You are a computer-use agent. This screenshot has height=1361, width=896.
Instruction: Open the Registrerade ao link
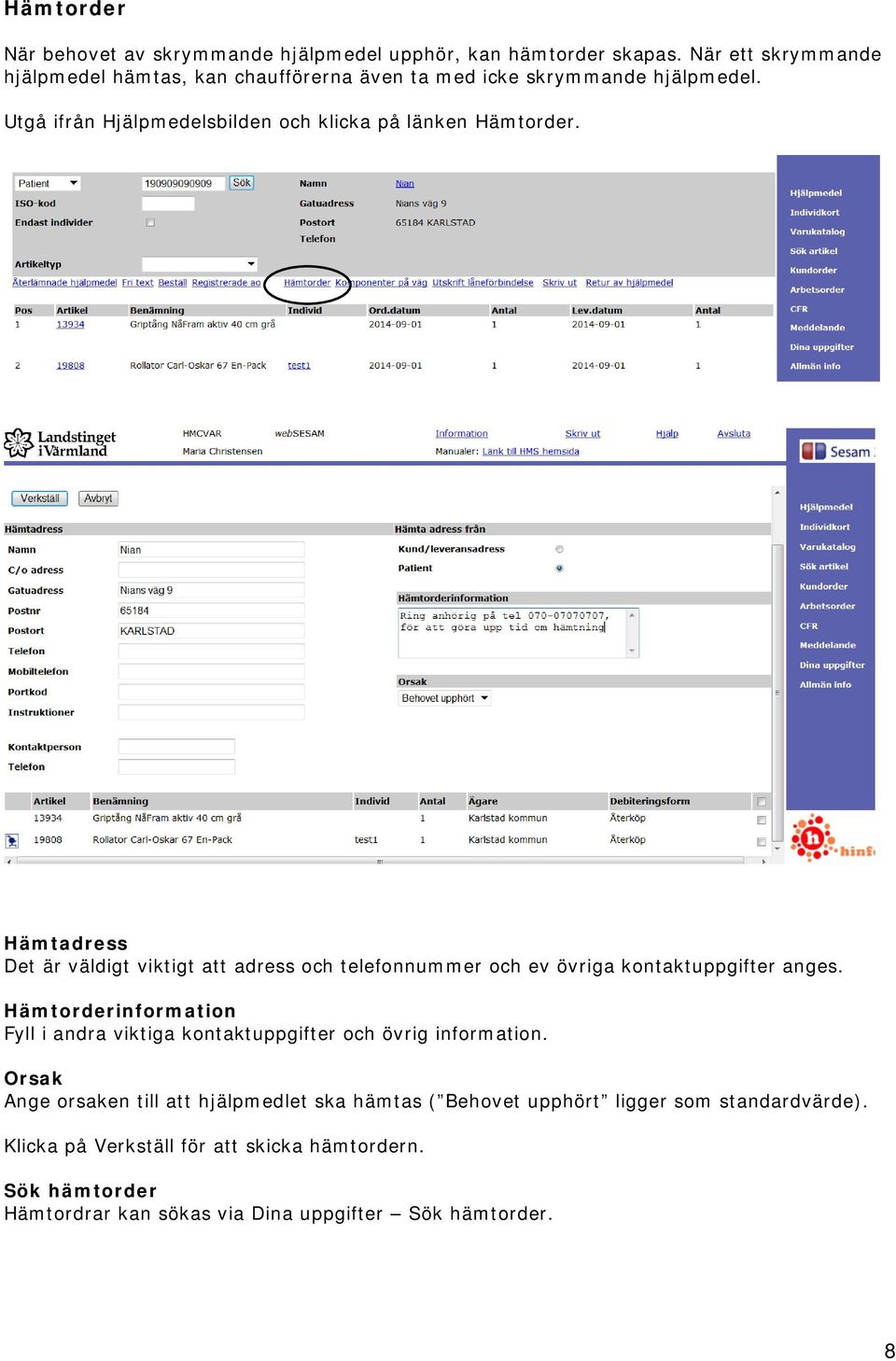(227, 283)
